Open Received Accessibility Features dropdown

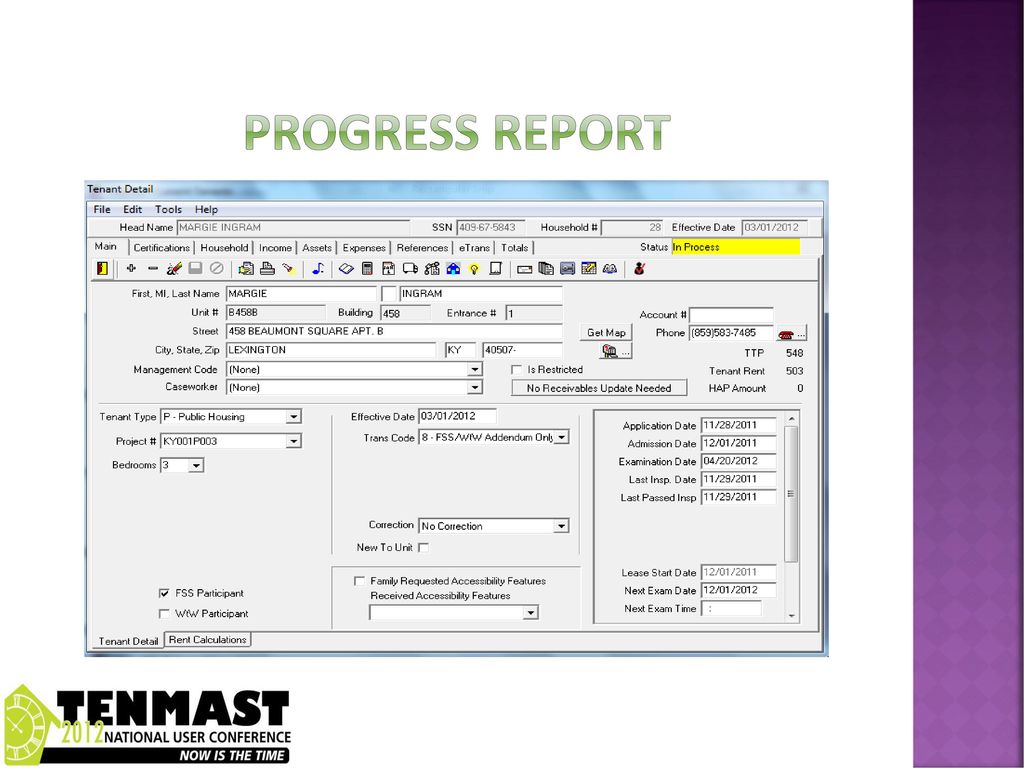pyautogui.click(x=530, y=613)
